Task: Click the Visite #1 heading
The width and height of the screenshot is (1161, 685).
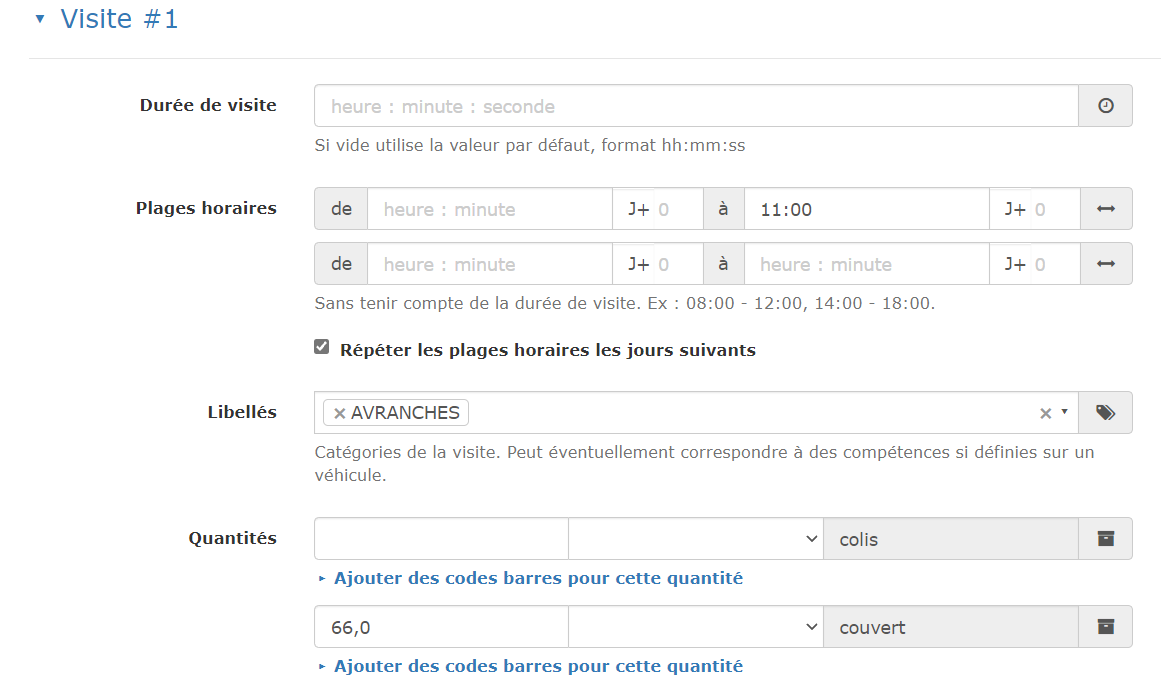Action: coord(119,19)
